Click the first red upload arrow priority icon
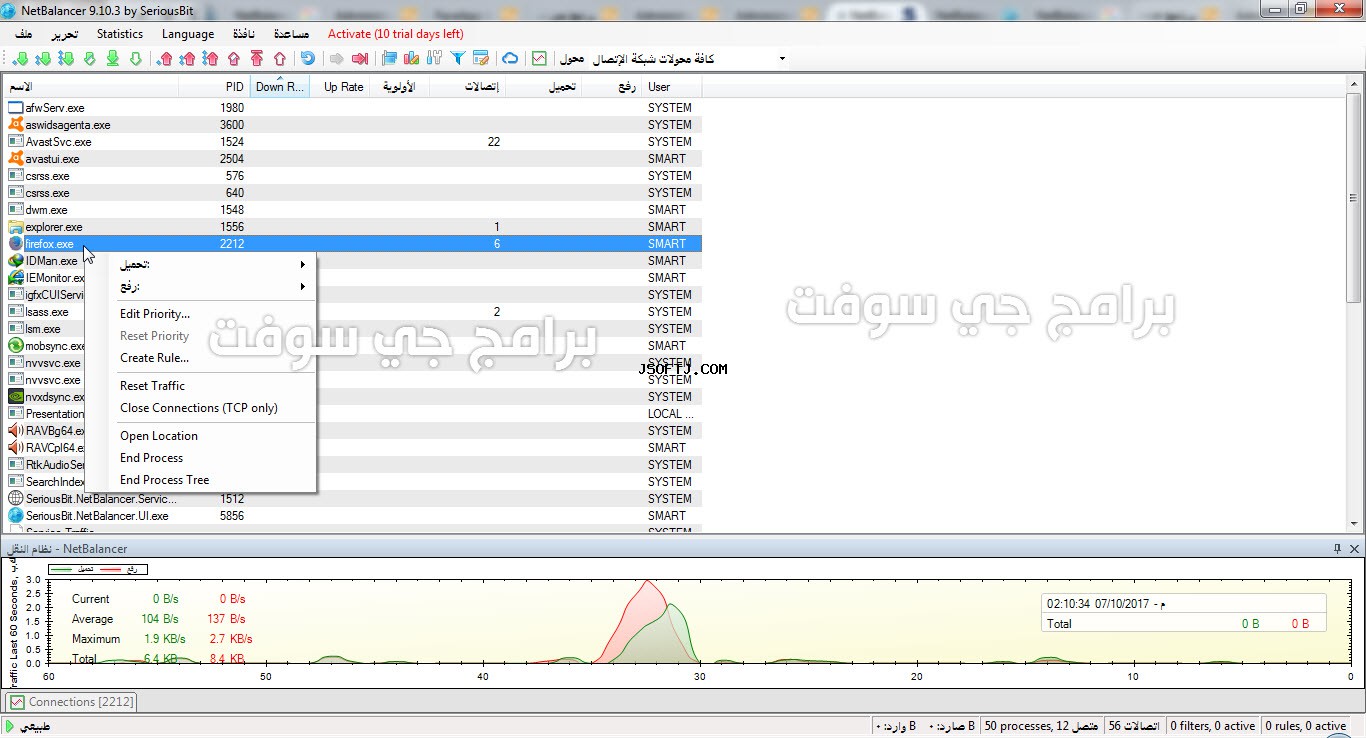 [x=165, y=59]
